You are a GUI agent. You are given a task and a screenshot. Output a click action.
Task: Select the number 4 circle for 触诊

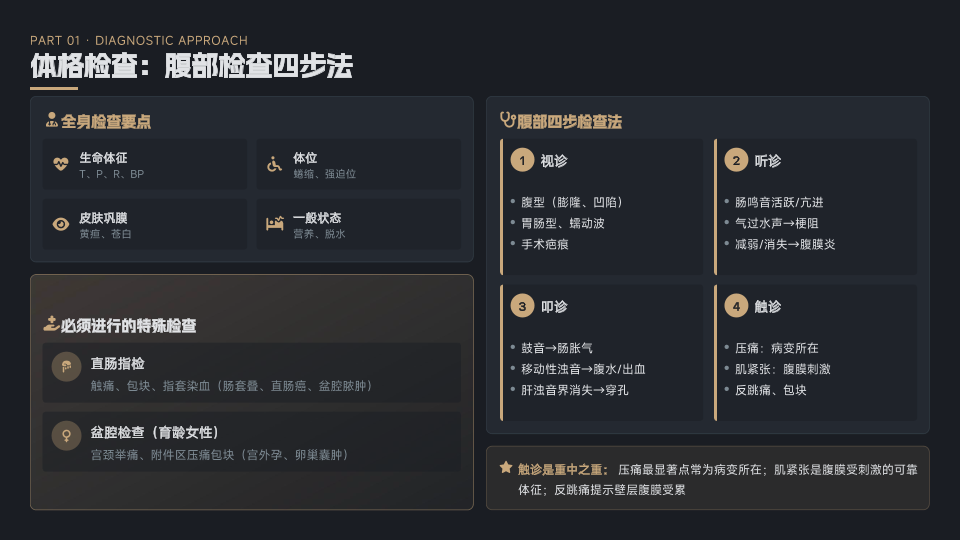(736, 306)
